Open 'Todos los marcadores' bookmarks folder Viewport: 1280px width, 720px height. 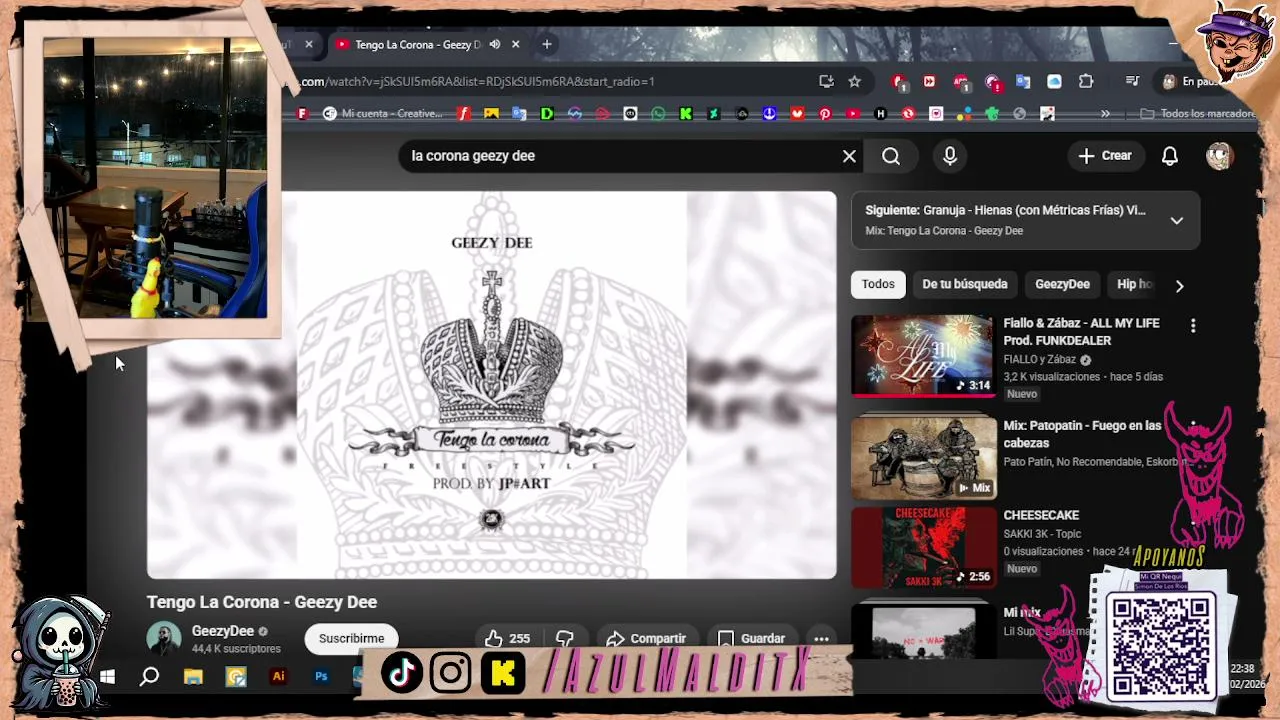[x=1198, y=114]
